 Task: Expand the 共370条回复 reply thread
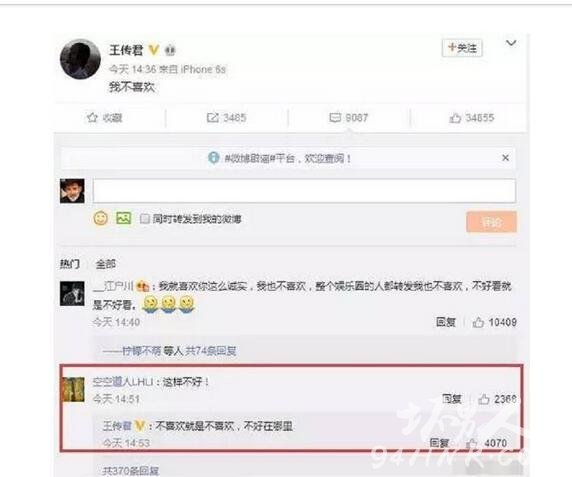(x=131, y=471)
